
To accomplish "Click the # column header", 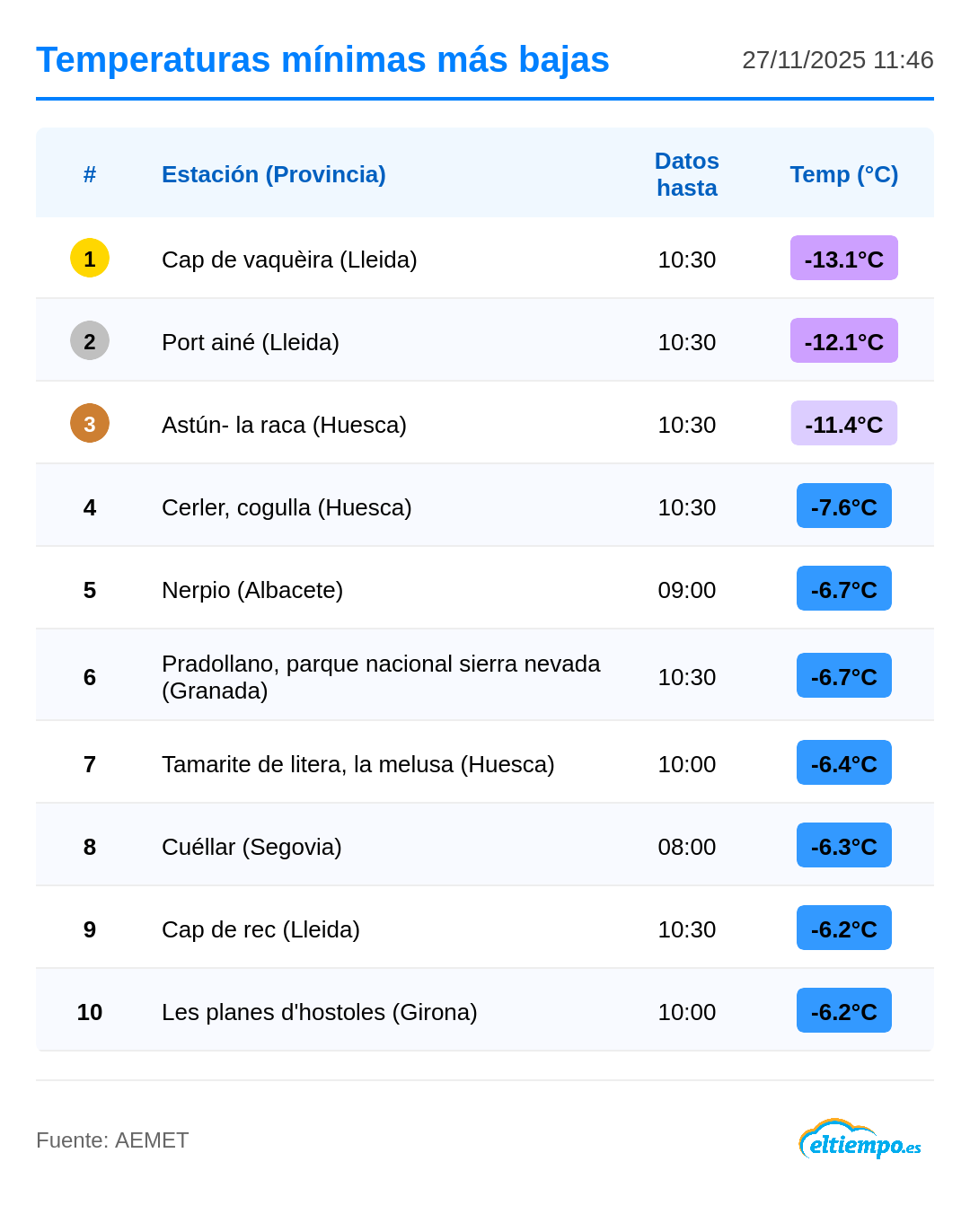I will (x=90, y=174).
